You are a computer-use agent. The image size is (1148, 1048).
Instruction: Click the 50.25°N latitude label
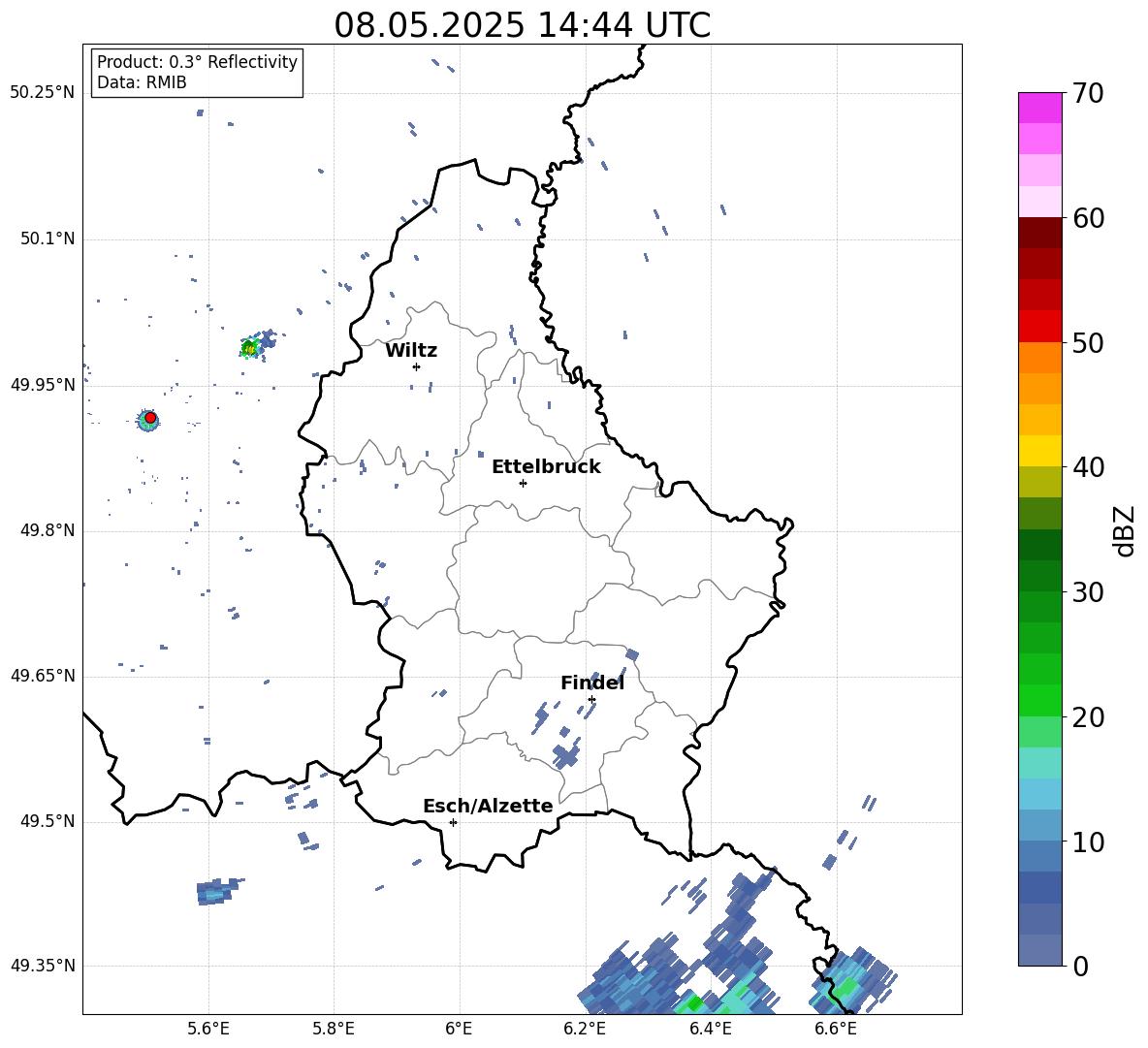43,93
